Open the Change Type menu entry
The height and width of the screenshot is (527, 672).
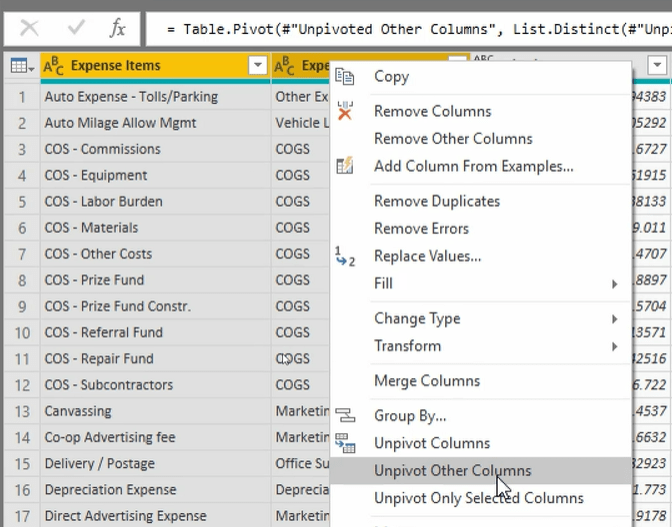point(481,319)
